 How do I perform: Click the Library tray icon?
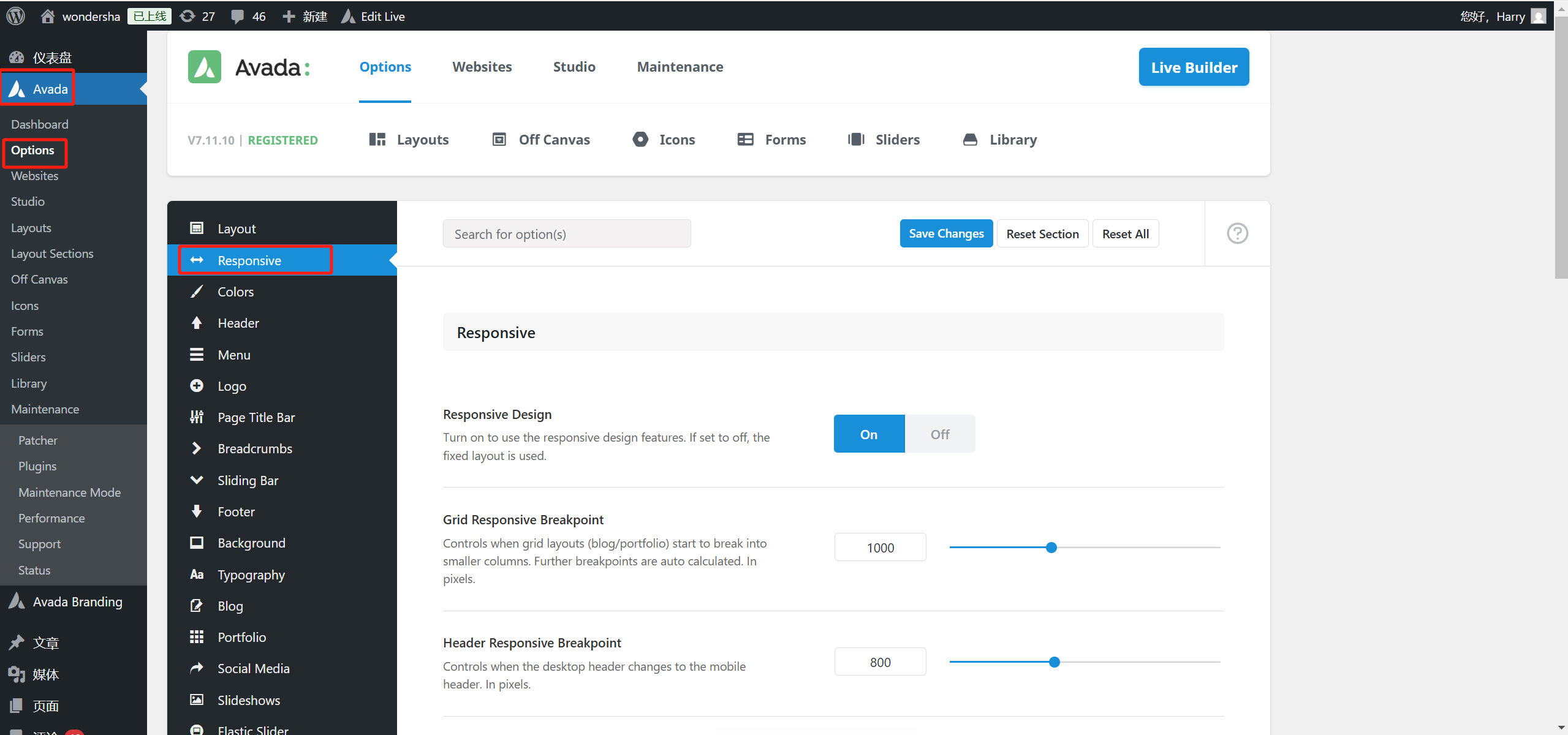(x=970, y=140)
